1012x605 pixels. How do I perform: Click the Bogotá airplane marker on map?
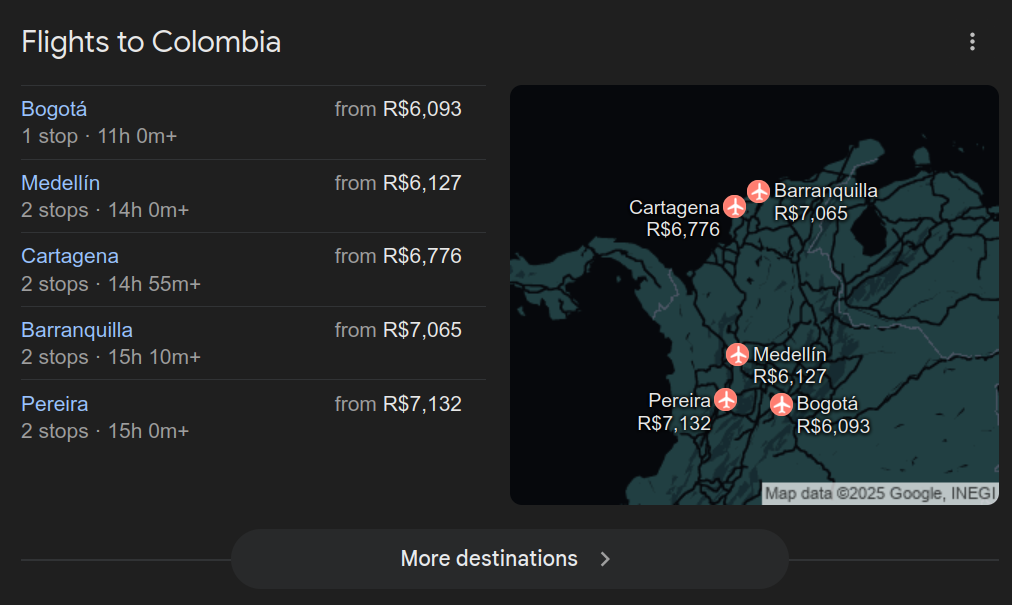(781, 405)
